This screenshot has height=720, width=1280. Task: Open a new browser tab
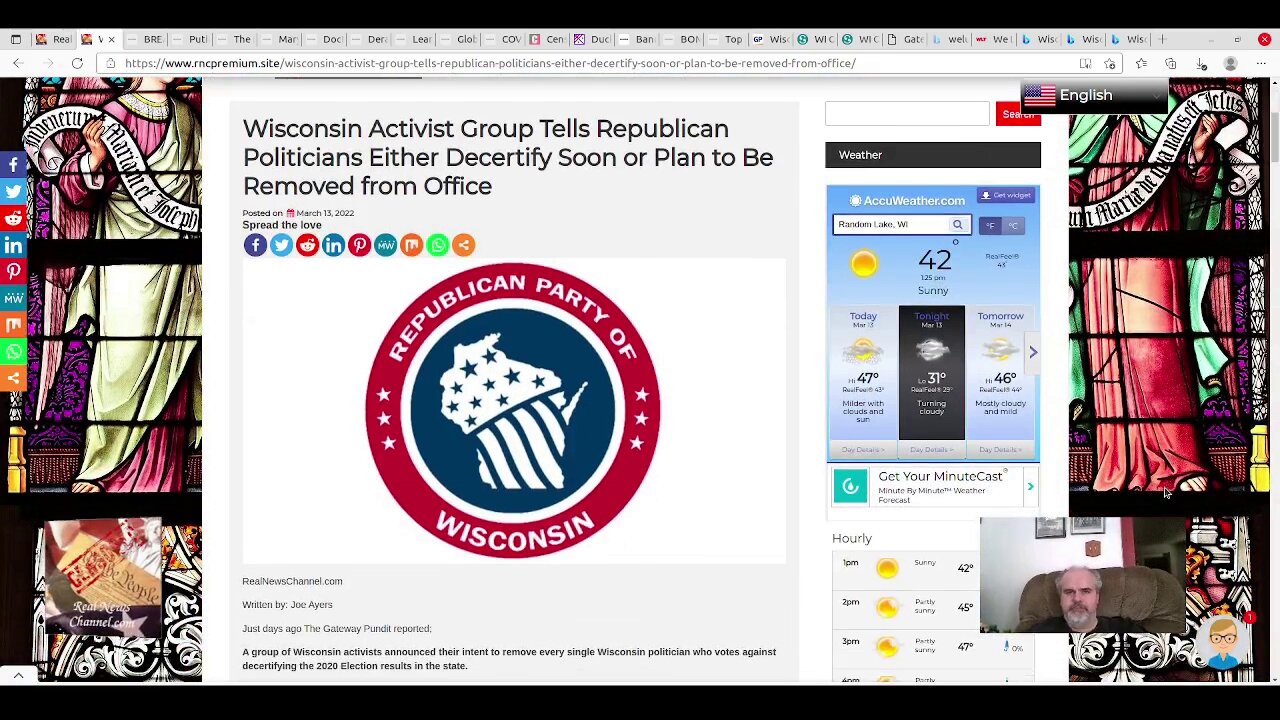[x=1162, y=39]
